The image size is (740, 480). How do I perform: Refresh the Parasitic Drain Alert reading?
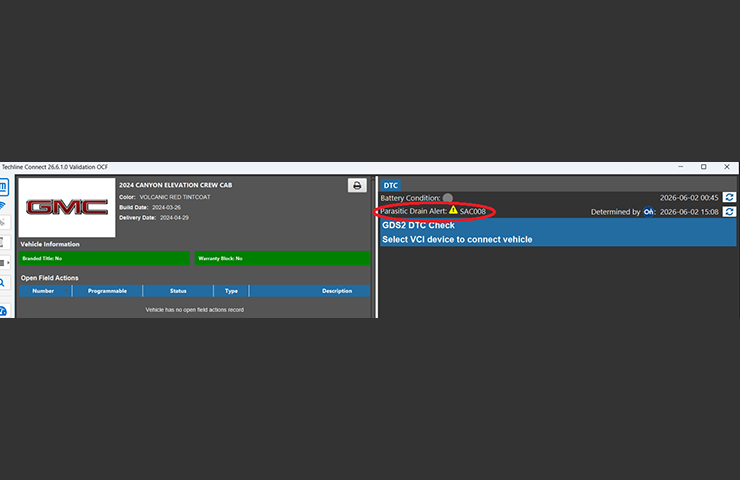[x=729, y=211]
